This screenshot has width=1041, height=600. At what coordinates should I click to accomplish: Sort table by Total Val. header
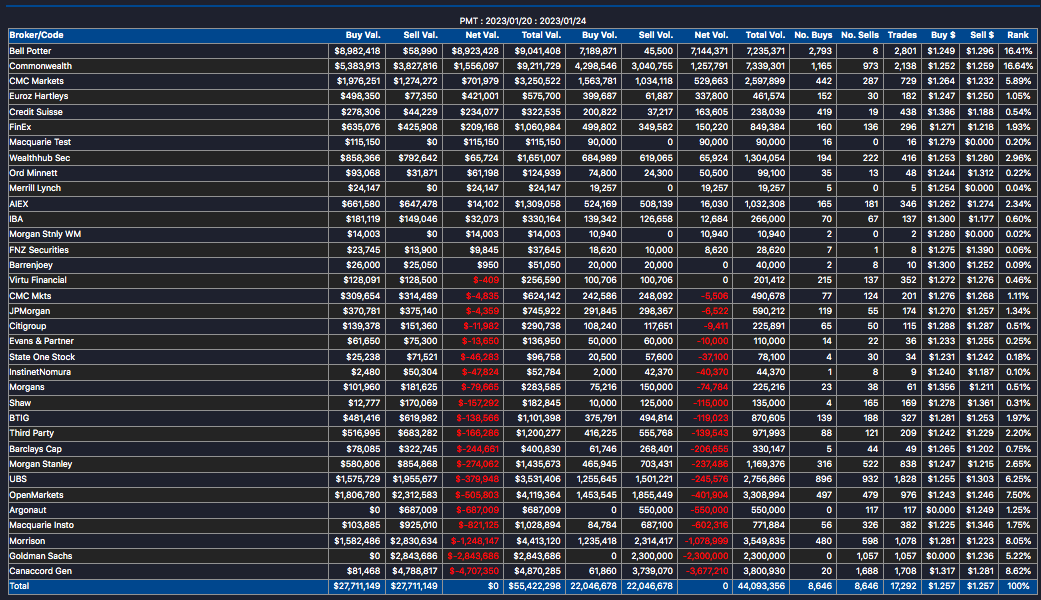tap(540, 35)
